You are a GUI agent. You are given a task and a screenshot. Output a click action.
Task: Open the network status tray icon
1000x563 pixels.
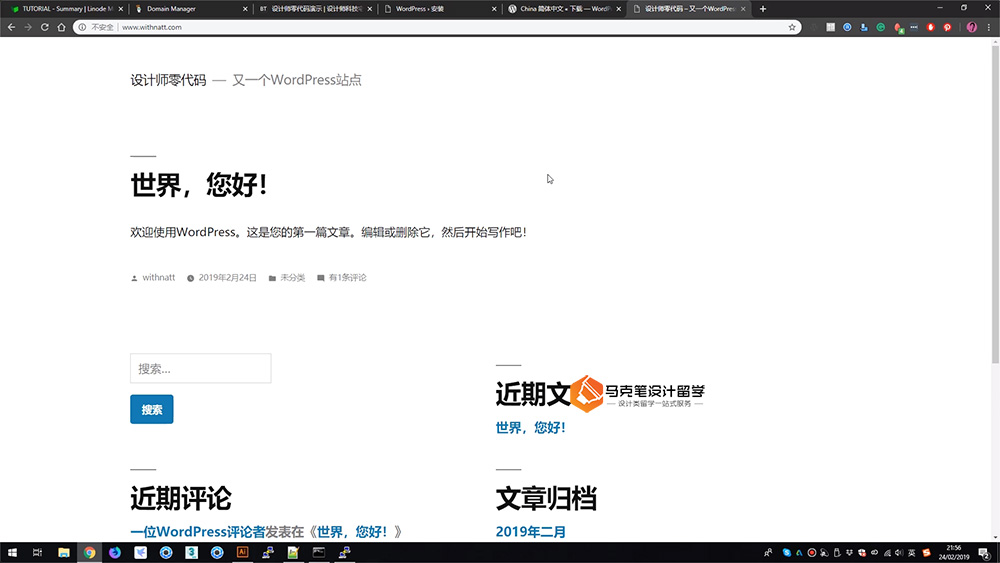click(887, 553)
